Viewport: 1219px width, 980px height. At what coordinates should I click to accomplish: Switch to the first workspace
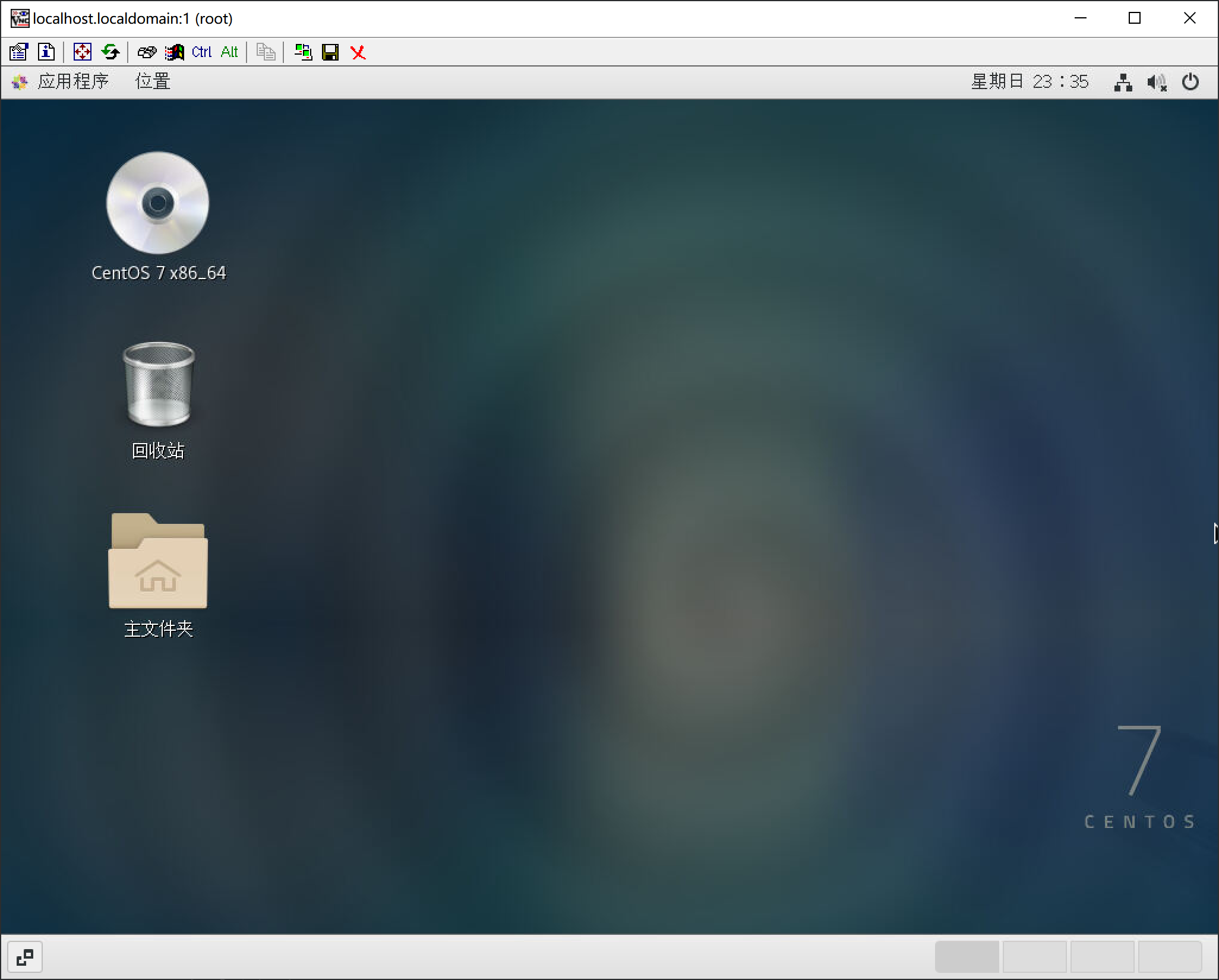tap(967, 957)
